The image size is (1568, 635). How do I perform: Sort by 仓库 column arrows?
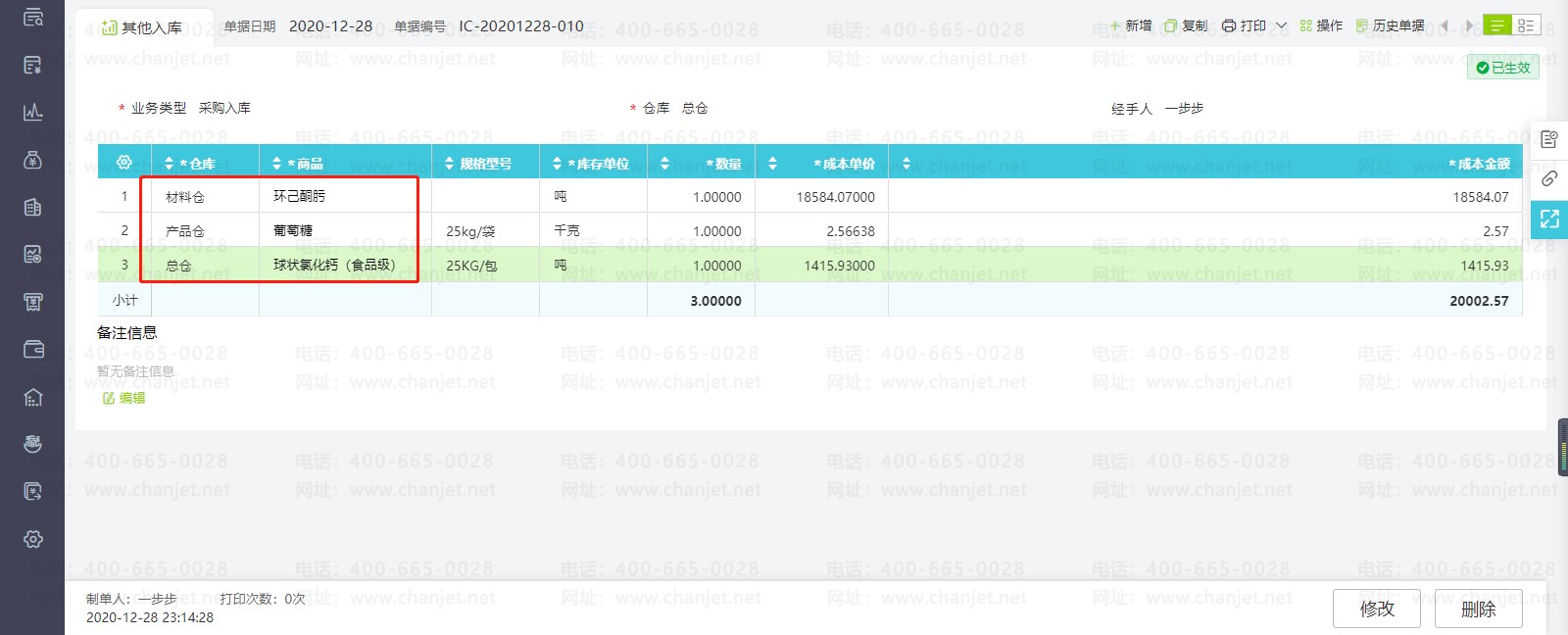click(169, 164)
